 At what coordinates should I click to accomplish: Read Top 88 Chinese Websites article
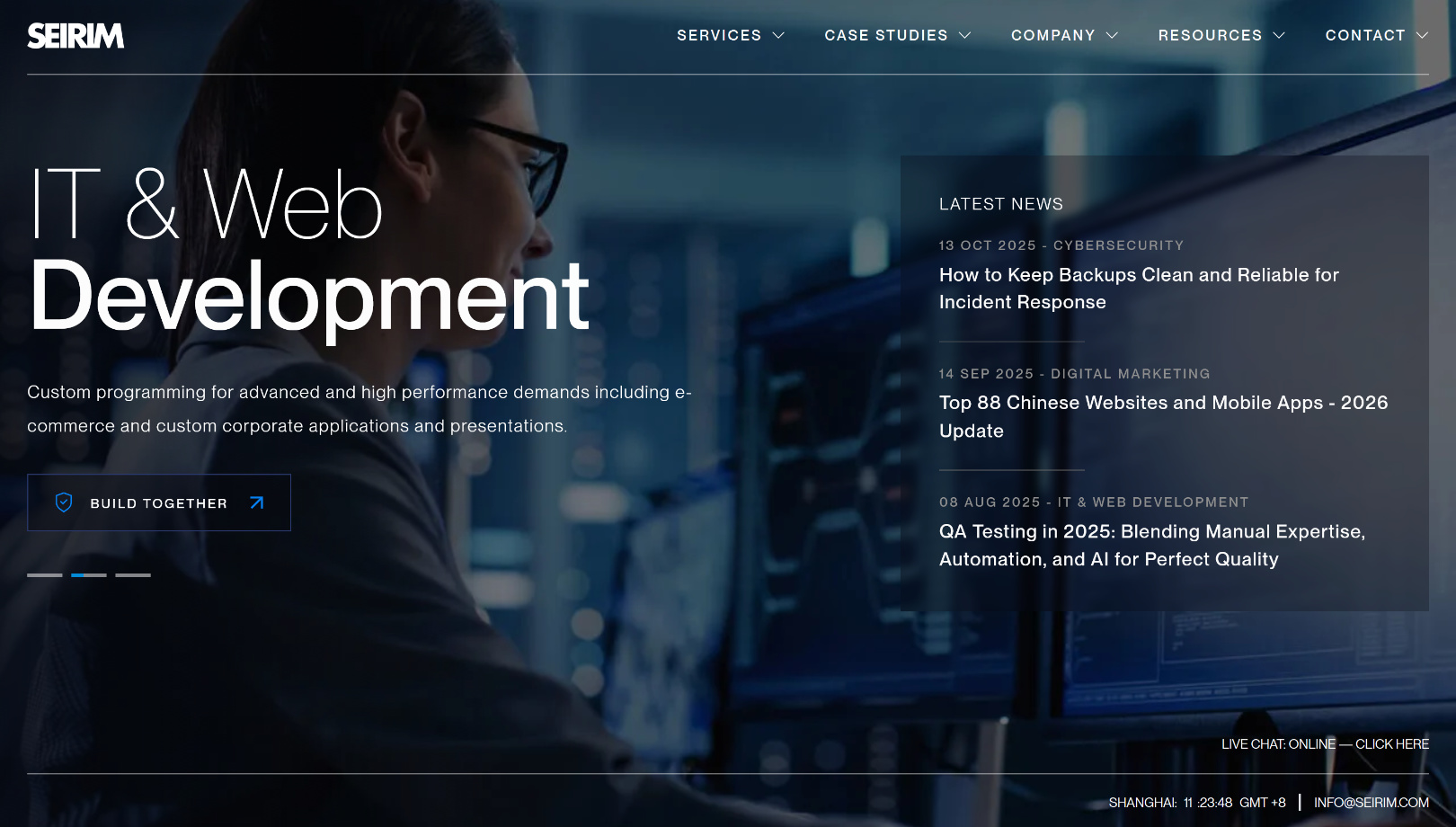point(1163,416)
